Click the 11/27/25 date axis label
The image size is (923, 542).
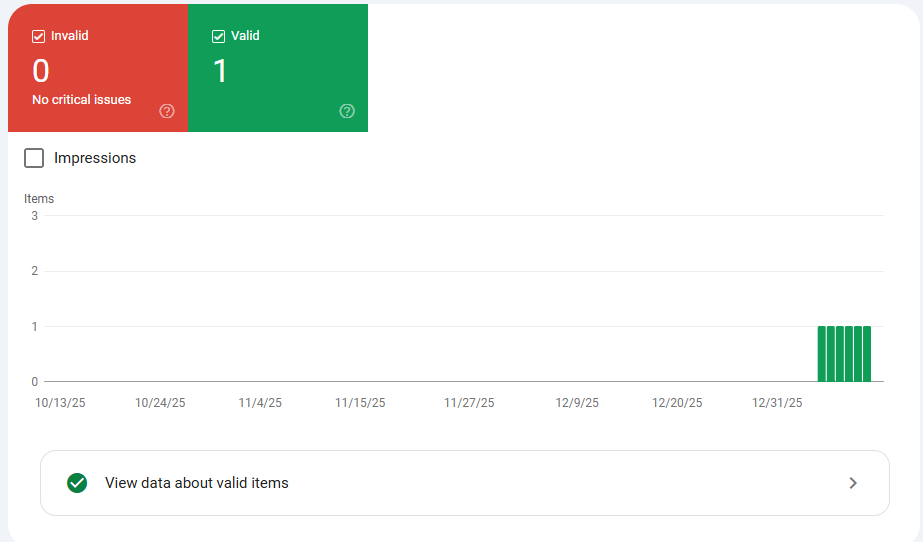click(469, 403)
